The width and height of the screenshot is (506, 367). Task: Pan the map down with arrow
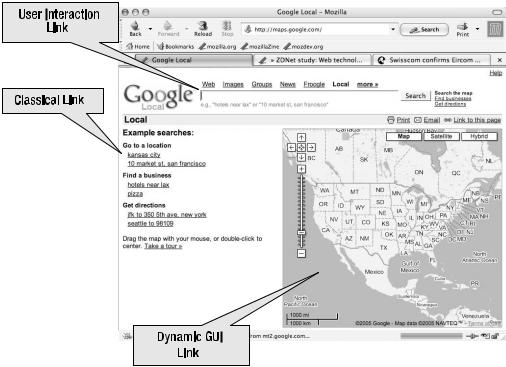(x=301, y=157)
